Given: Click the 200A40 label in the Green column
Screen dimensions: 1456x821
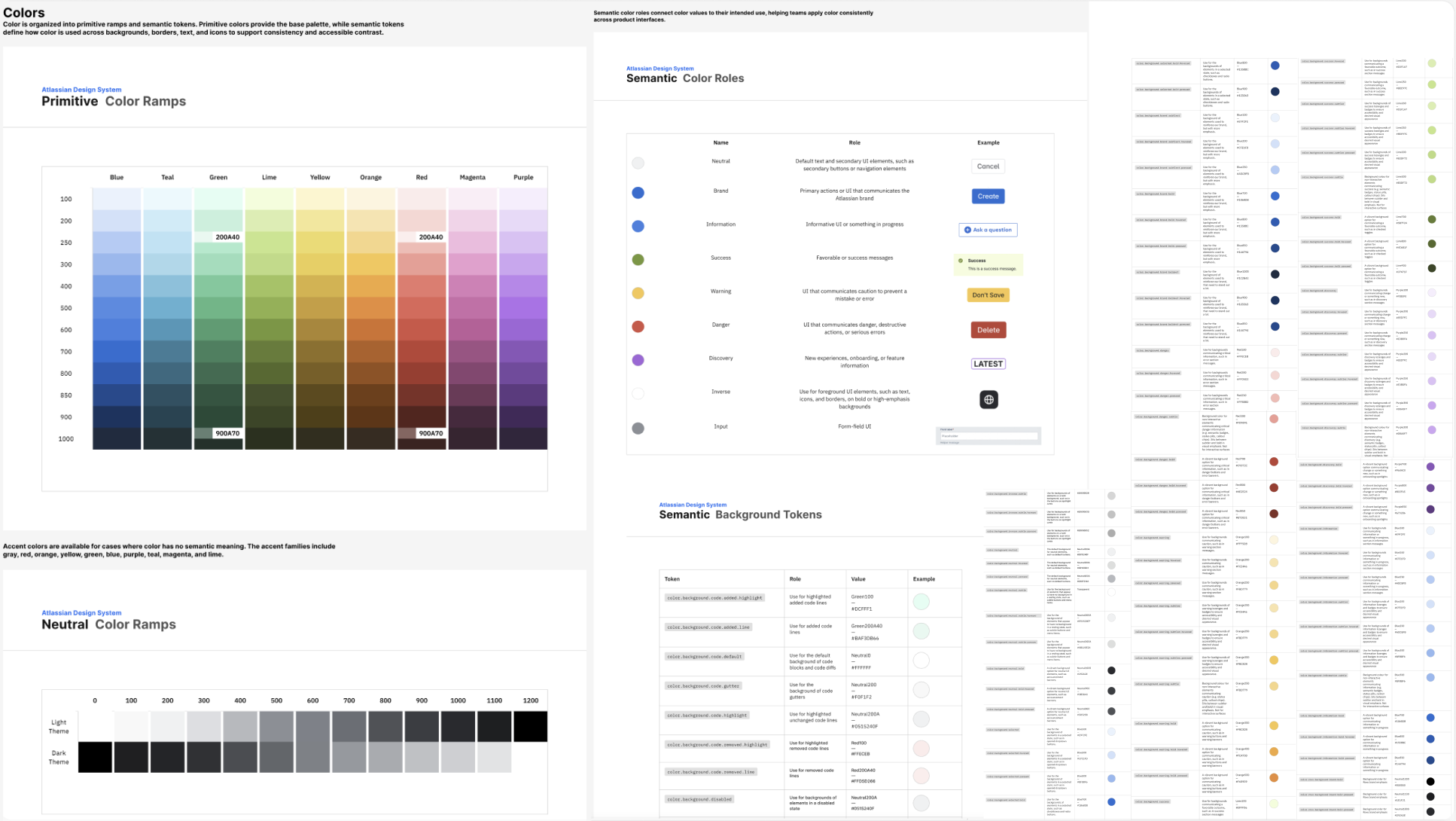Looking at the screenshot, I should (227, 237).
